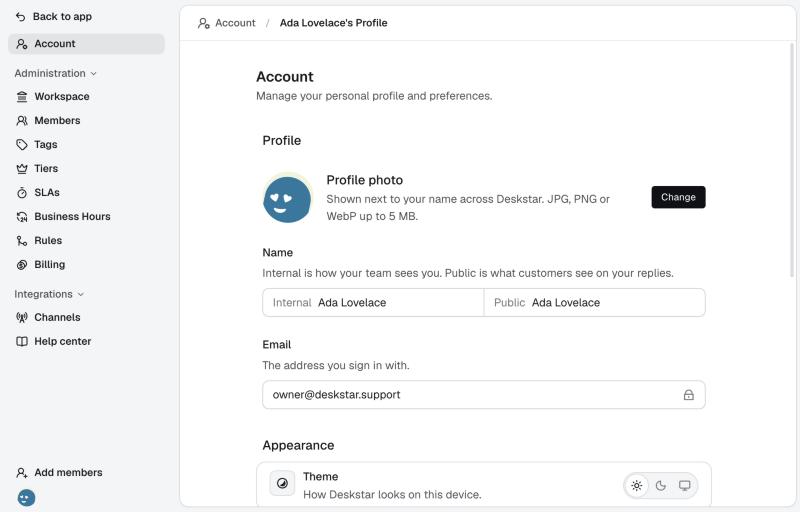Click the Theme half-circle icon

[x=282, y=483]
